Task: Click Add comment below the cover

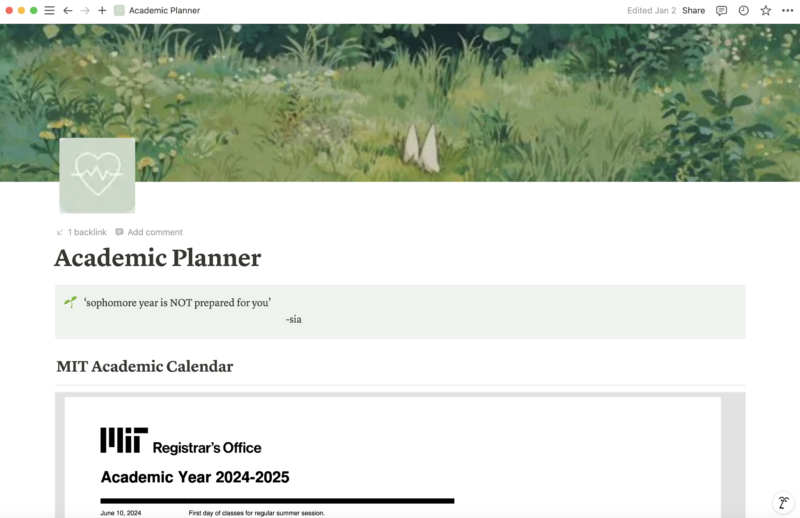Action: pos(150,232)
